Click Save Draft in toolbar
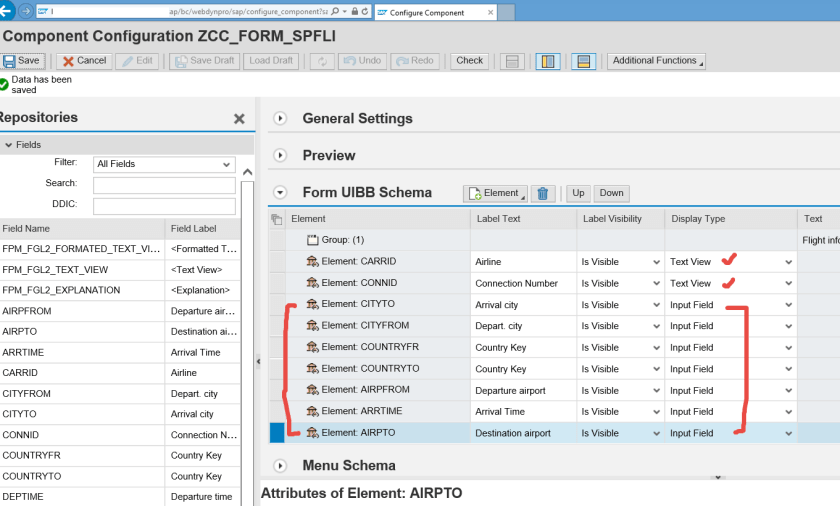 click(205, 61)
